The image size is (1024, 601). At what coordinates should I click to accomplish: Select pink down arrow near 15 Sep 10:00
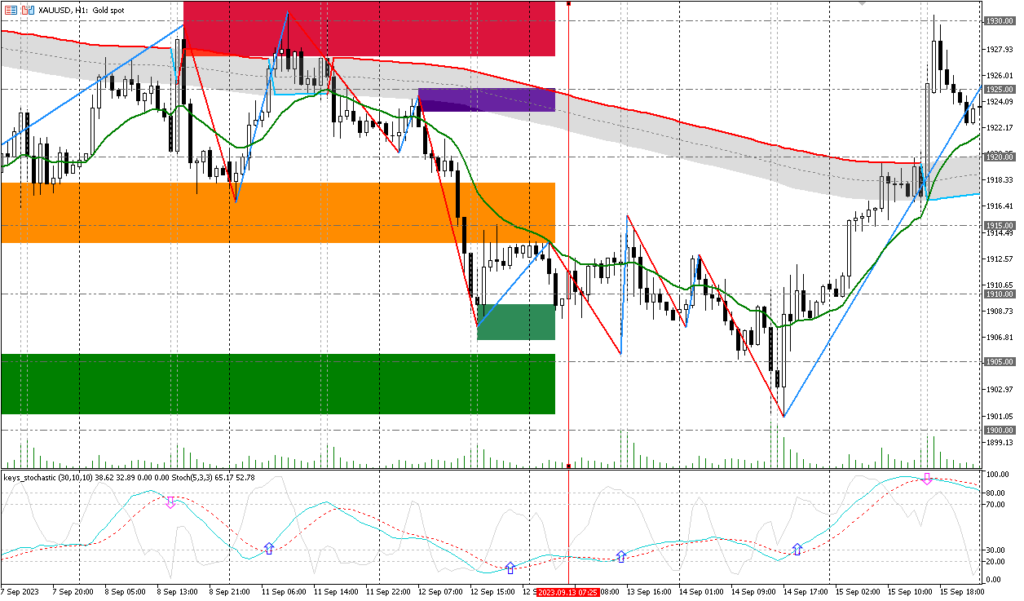tap(927, 480)
